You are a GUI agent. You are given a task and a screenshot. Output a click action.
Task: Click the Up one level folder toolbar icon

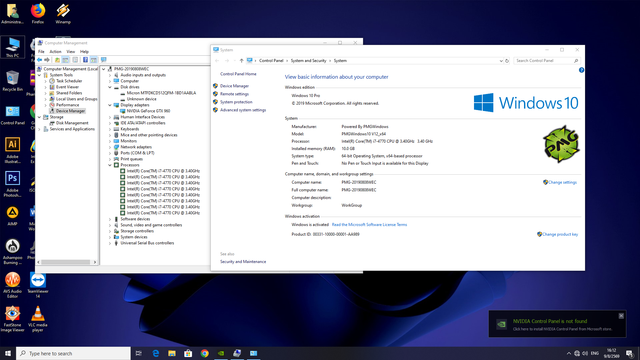[x=57, y=60]
